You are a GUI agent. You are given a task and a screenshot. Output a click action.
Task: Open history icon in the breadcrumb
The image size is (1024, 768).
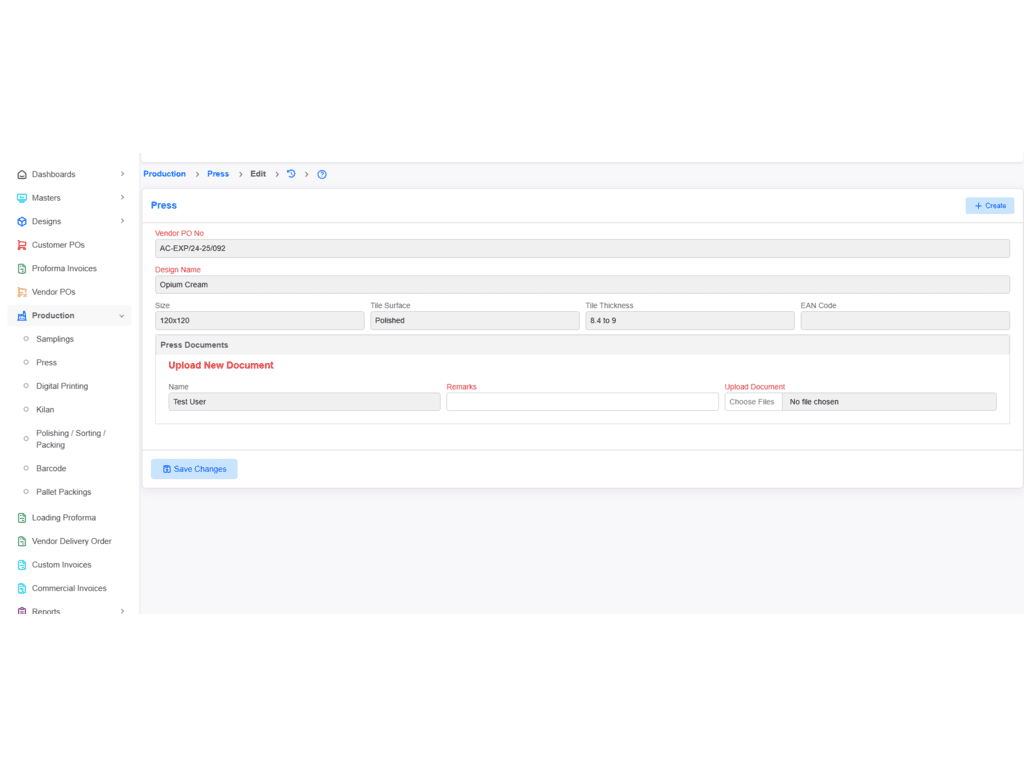pos(291,174)
